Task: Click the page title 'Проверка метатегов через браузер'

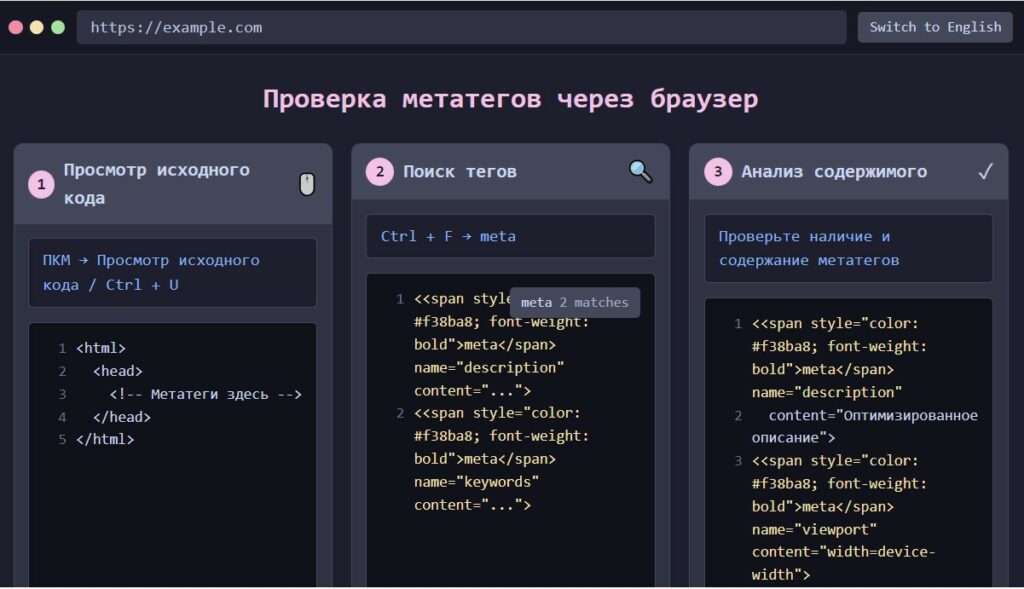Action: [x=511, y=99]
